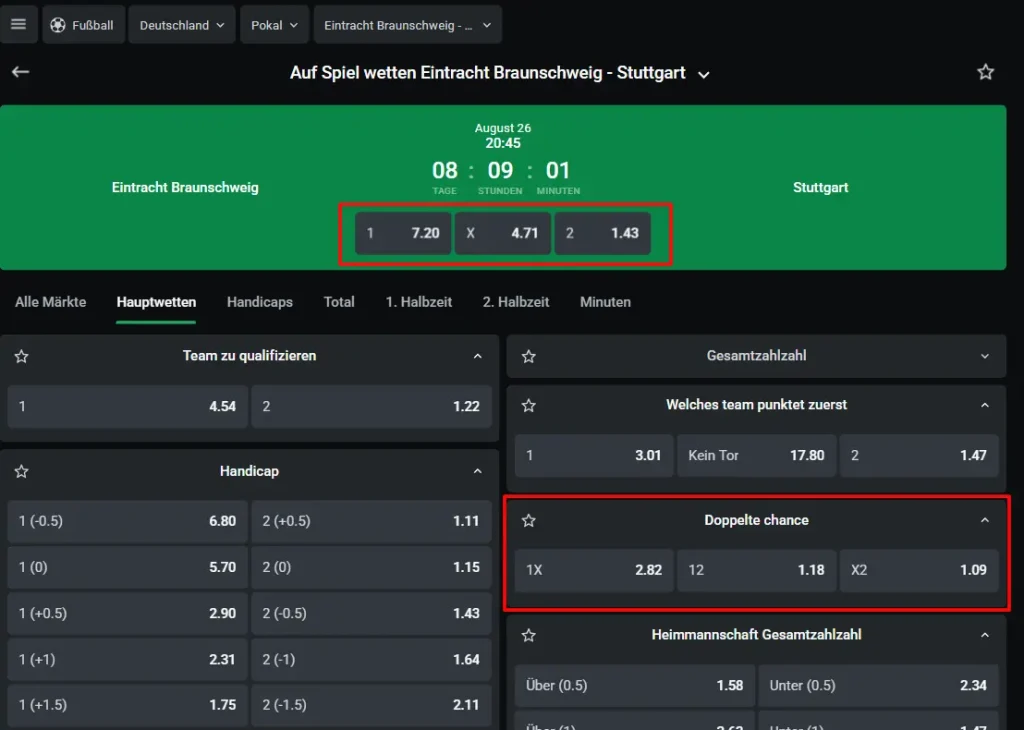This screenshot has width=1024, height=730.
Task: Open the Eintracht Braunschweig match dropdown
Action: pyautogui.click(x=408, y=25)
